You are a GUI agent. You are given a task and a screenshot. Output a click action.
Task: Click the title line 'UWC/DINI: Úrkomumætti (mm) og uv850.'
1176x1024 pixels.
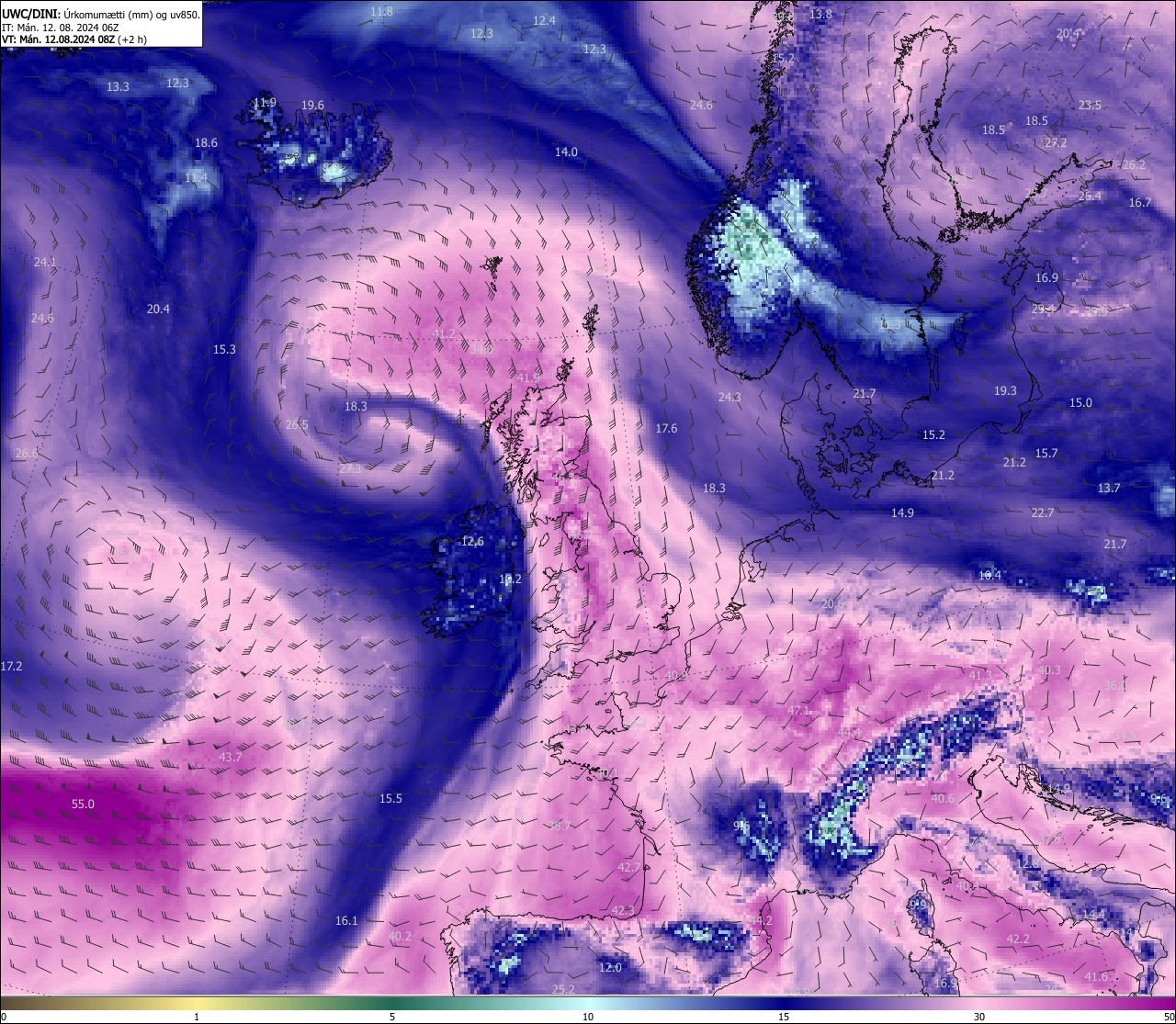tap(101, 15)
